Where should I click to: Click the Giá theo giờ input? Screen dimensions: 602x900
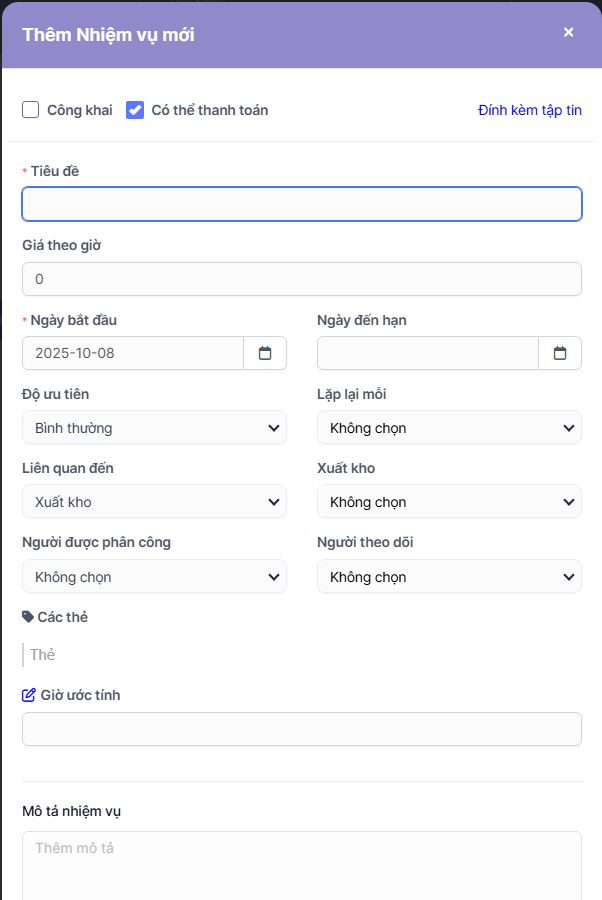(x=301, y=279)
